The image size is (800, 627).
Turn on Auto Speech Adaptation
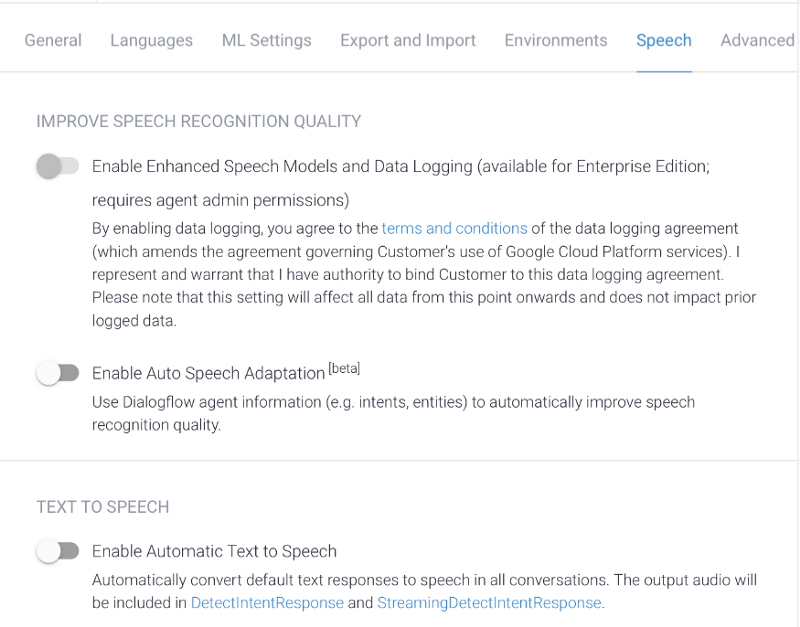click(x=57, y=372)
